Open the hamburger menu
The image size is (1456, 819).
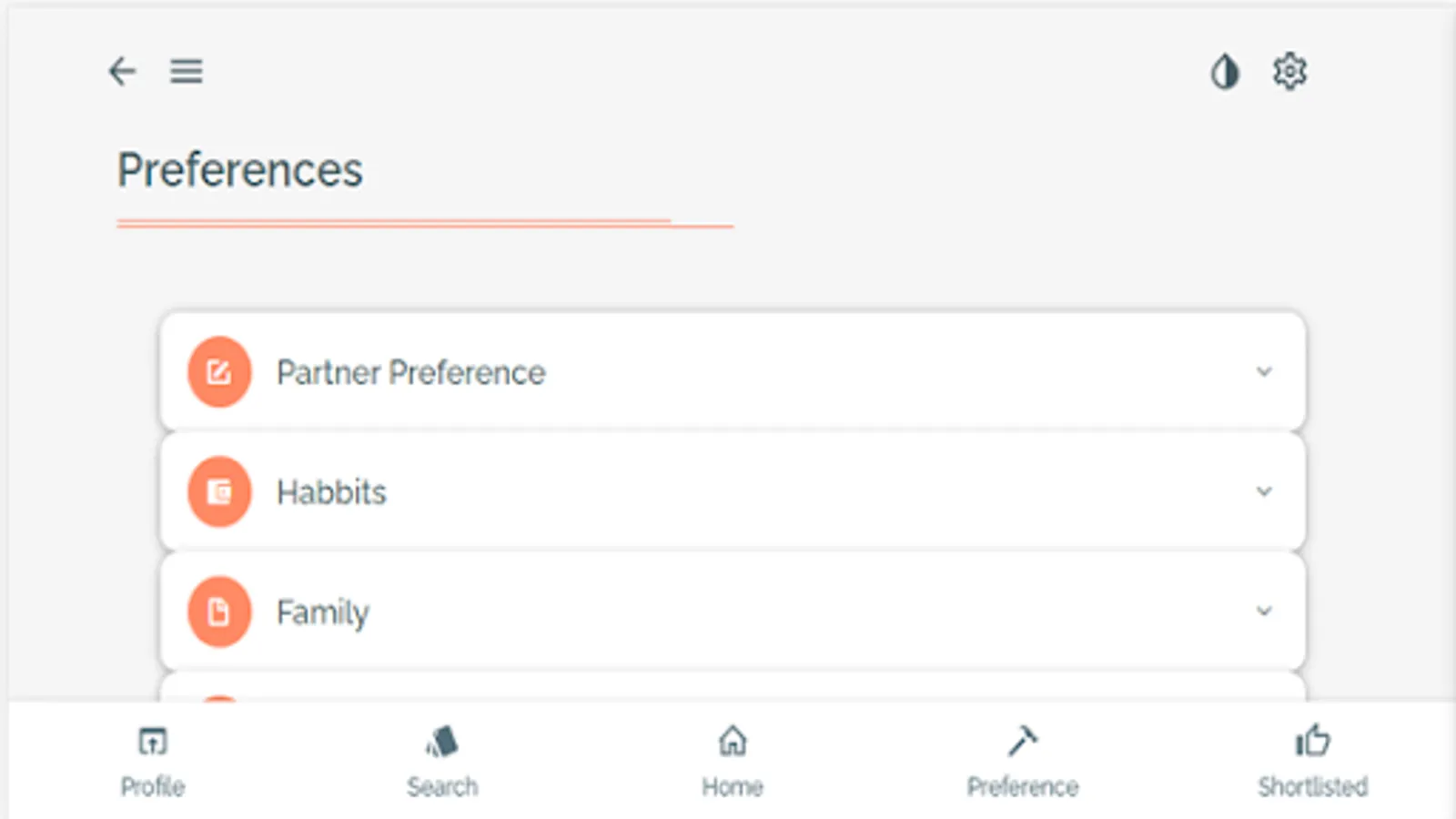(x=187, y=71)
